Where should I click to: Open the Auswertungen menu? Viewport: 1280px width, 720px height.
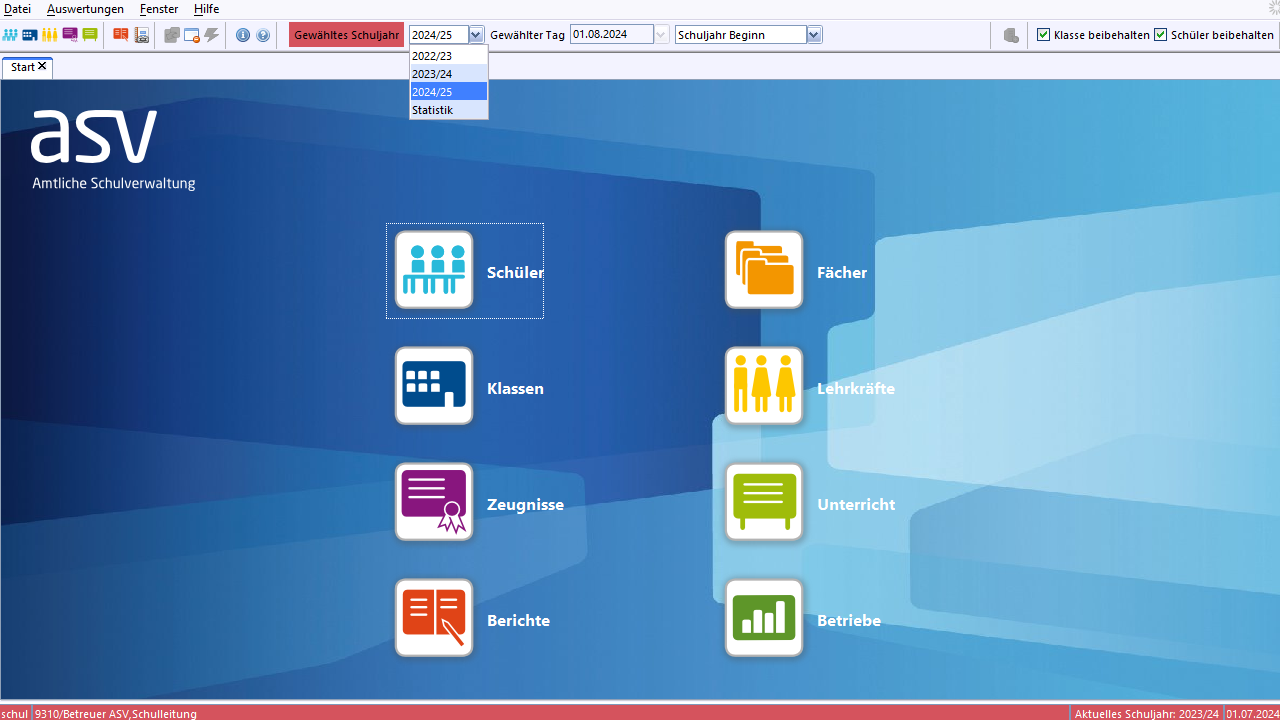click(x=85, y=9)
